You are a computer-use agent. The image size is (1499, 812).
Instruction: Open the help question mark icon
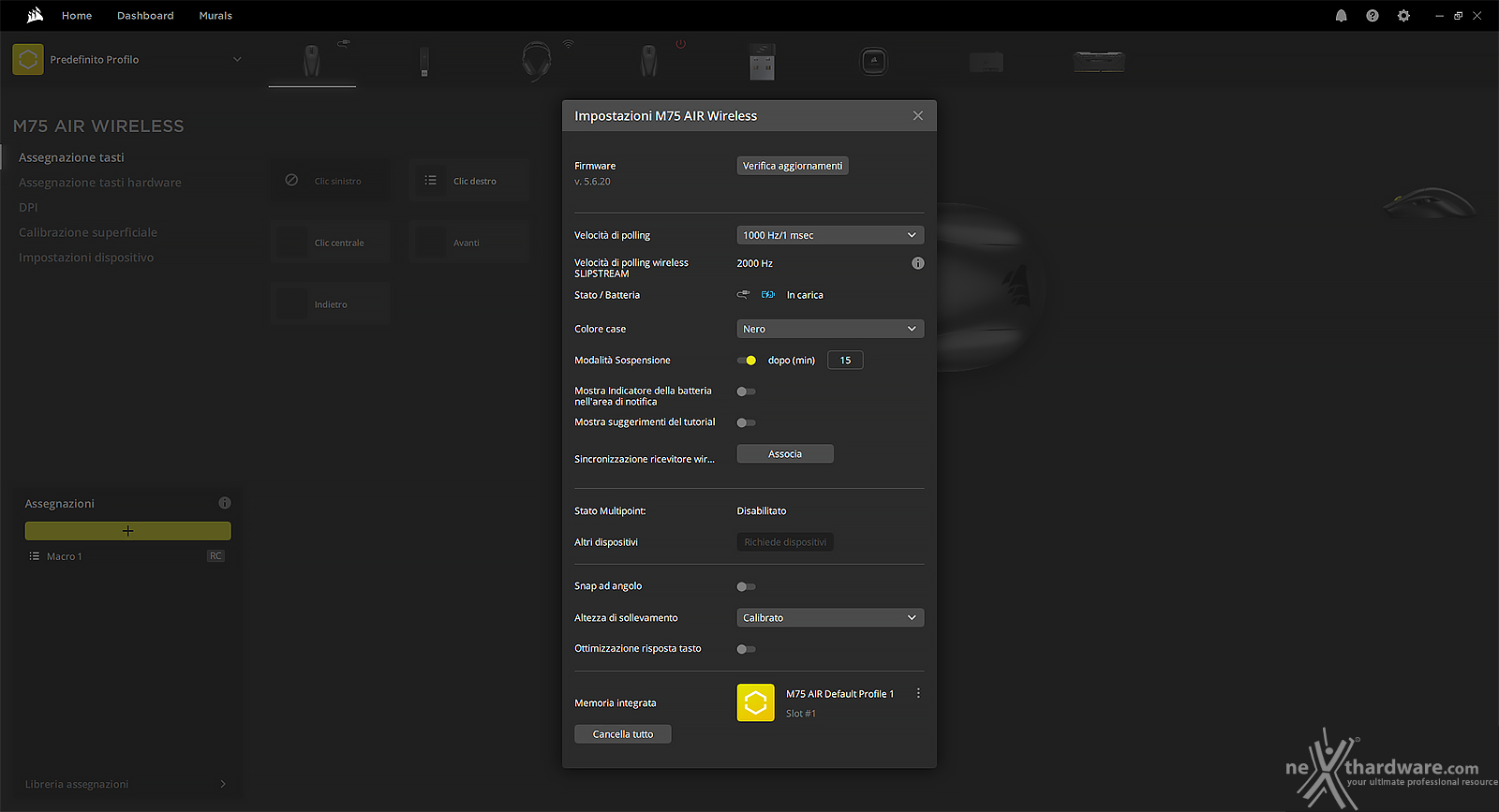pos(1373,16)
